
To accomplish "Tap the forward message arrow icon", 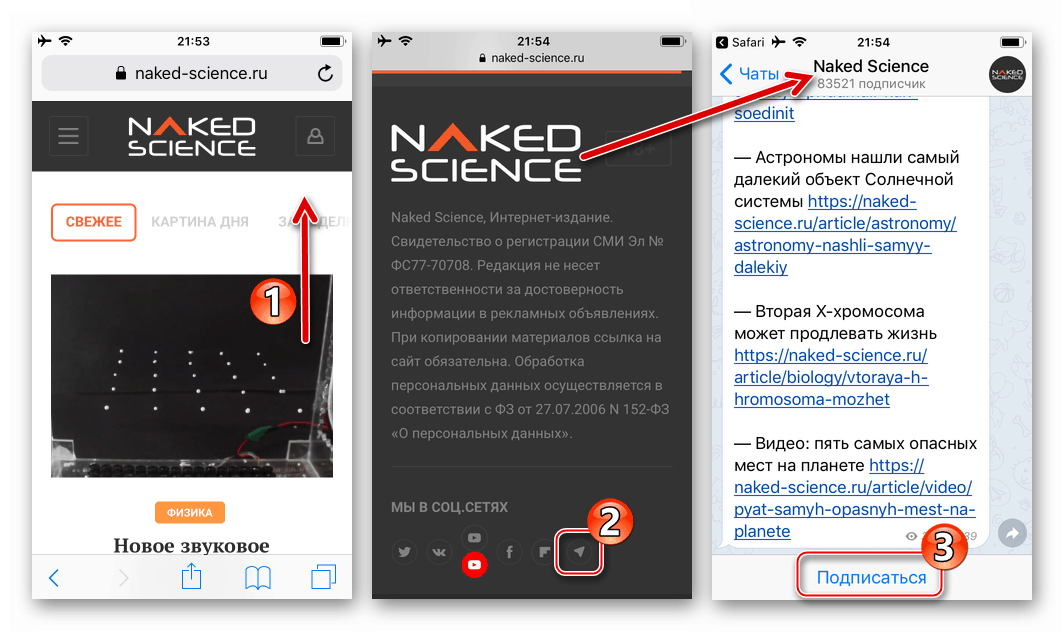I will (x=1012, y=533).
